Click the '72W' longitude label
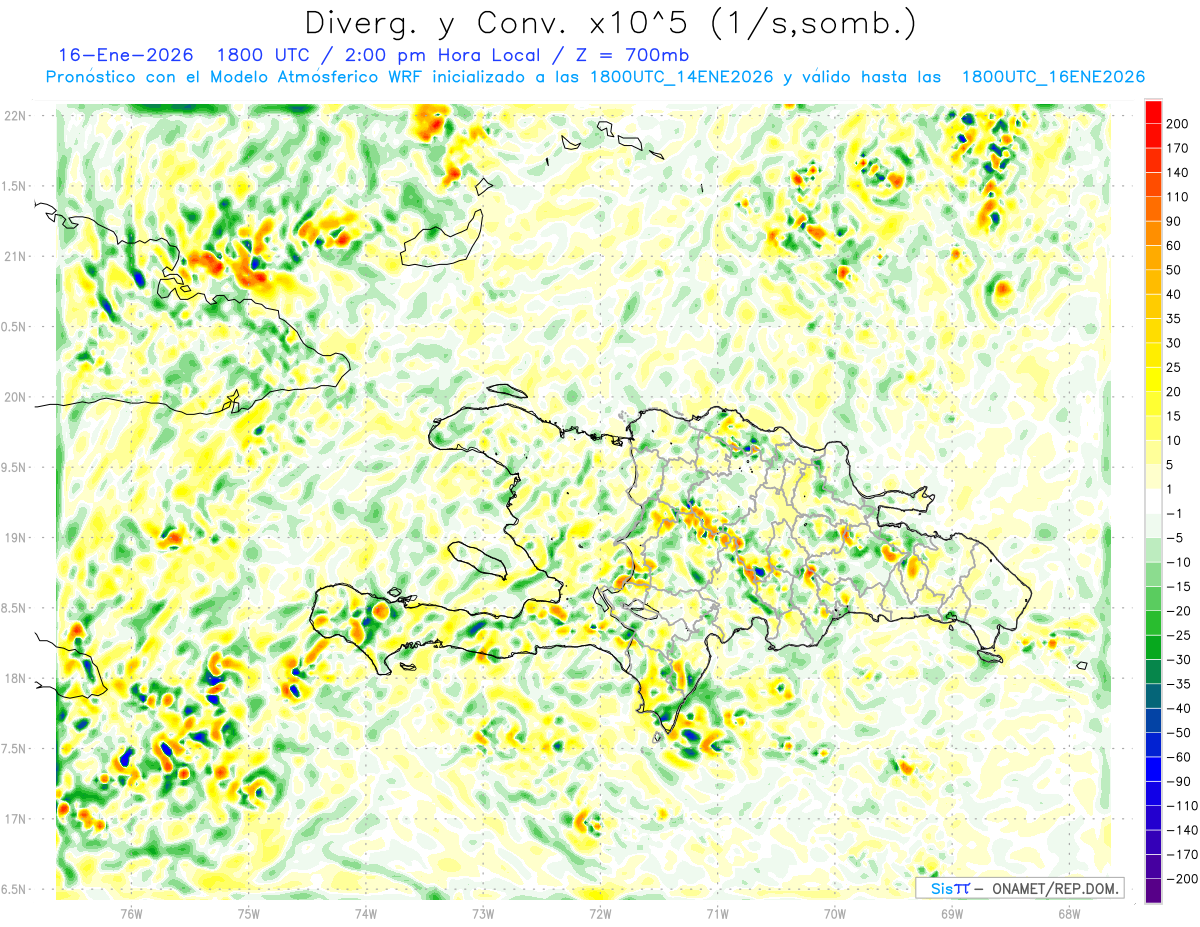 tap(600, 913)
